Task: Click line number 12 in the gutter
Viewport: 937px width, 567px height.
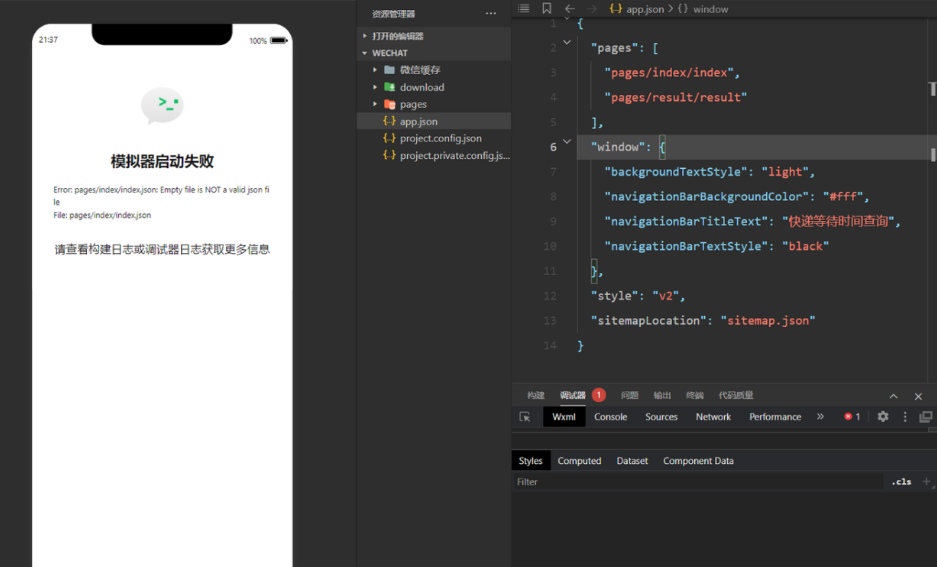Action: (550, 296)
